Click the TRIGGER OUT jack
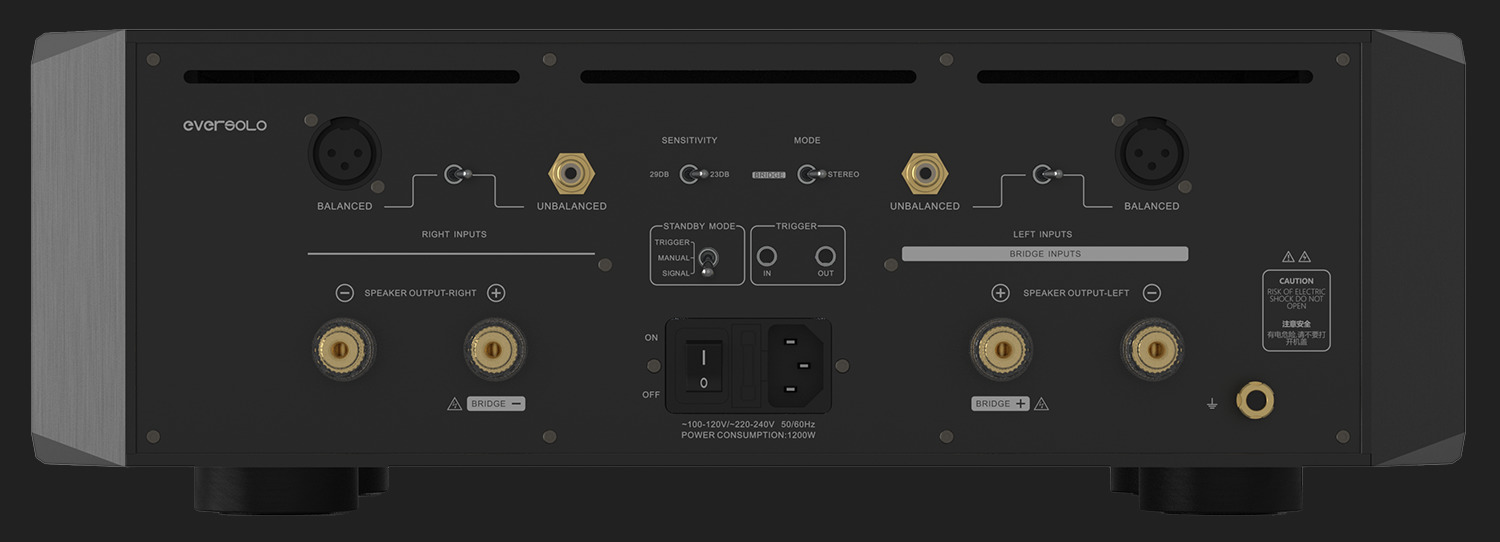 (825, 256)
